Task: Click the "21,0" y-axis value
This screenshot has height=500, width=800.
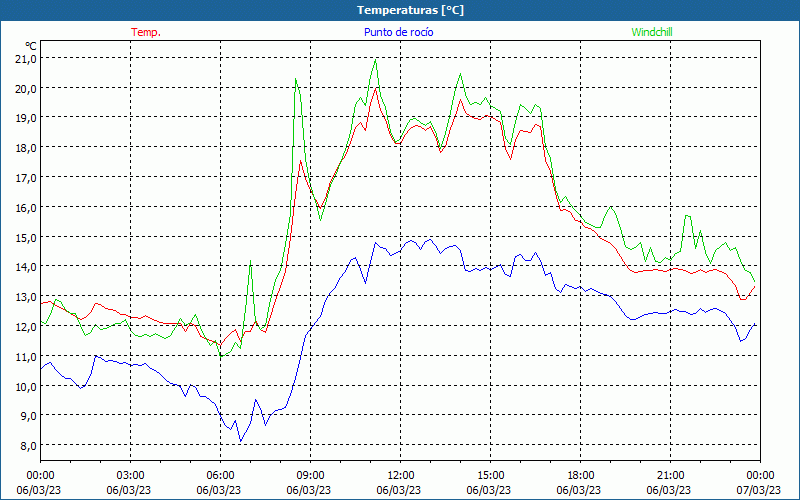Action: [x=25, y=58]
